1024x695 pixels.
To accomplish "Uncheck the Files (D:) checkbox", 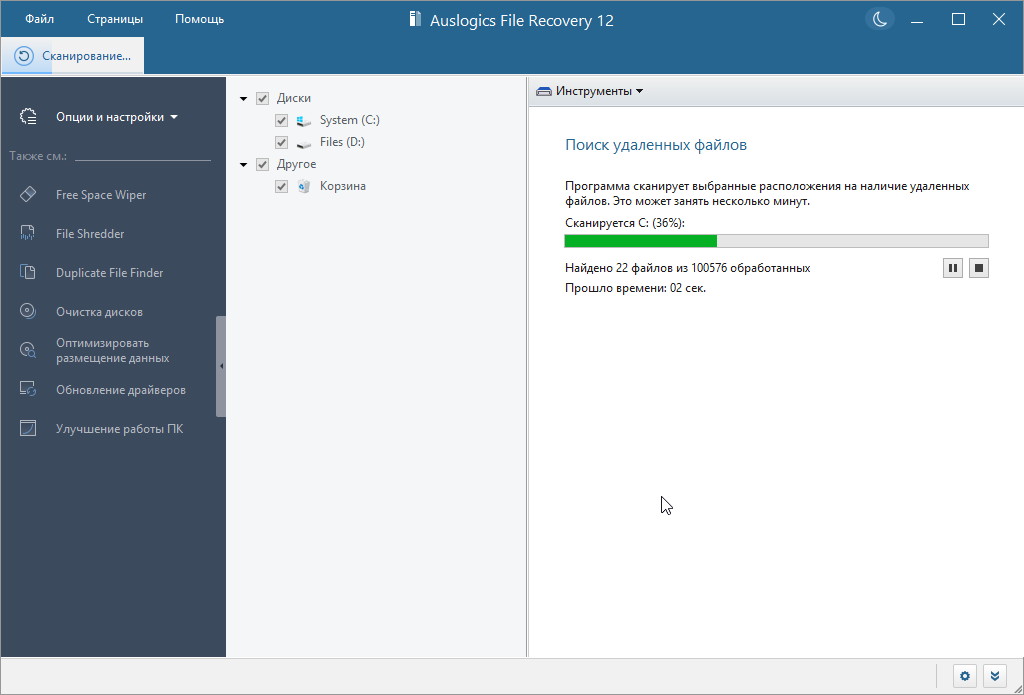I will coord(281,142).
